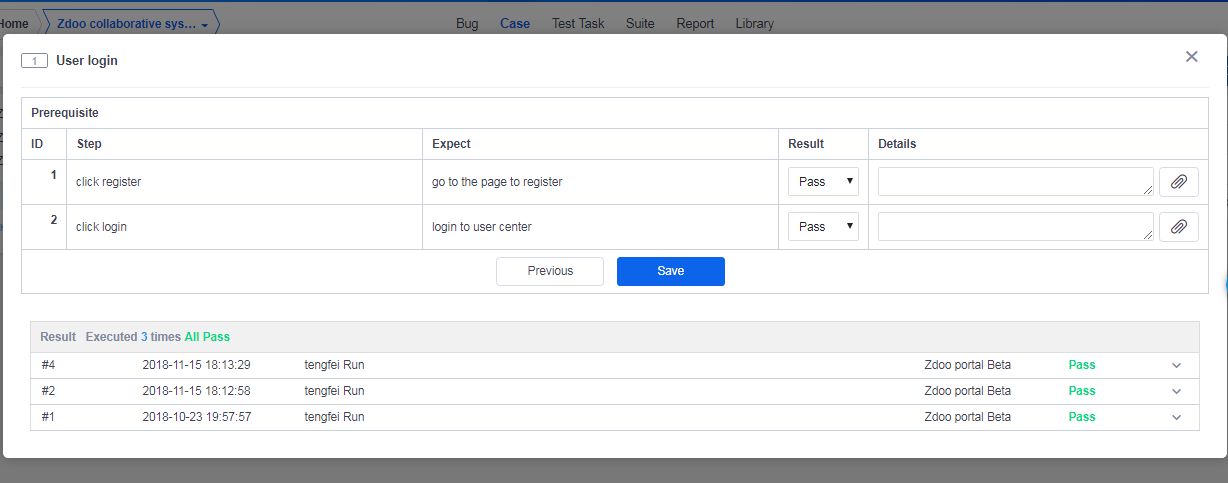This screenshot has height=483, width=1228.
Task: Click the Save button
Action: (670, 271)
